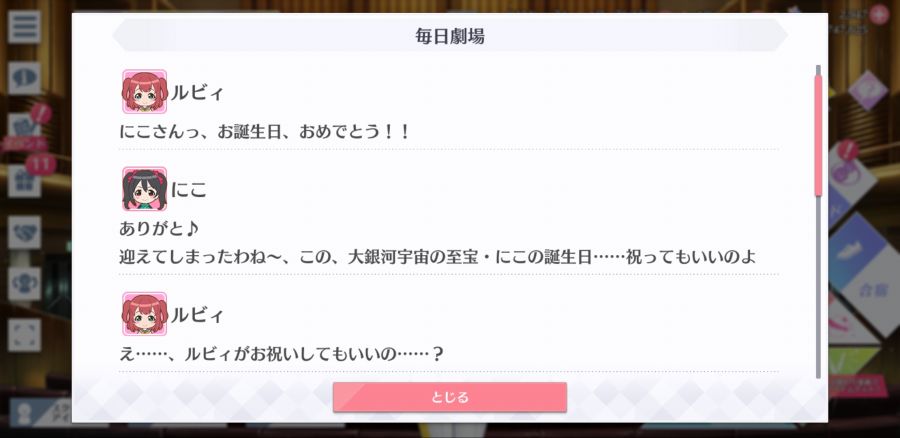Tap the pink plus button beside currency
900x438 pixels.
(878, 14)
